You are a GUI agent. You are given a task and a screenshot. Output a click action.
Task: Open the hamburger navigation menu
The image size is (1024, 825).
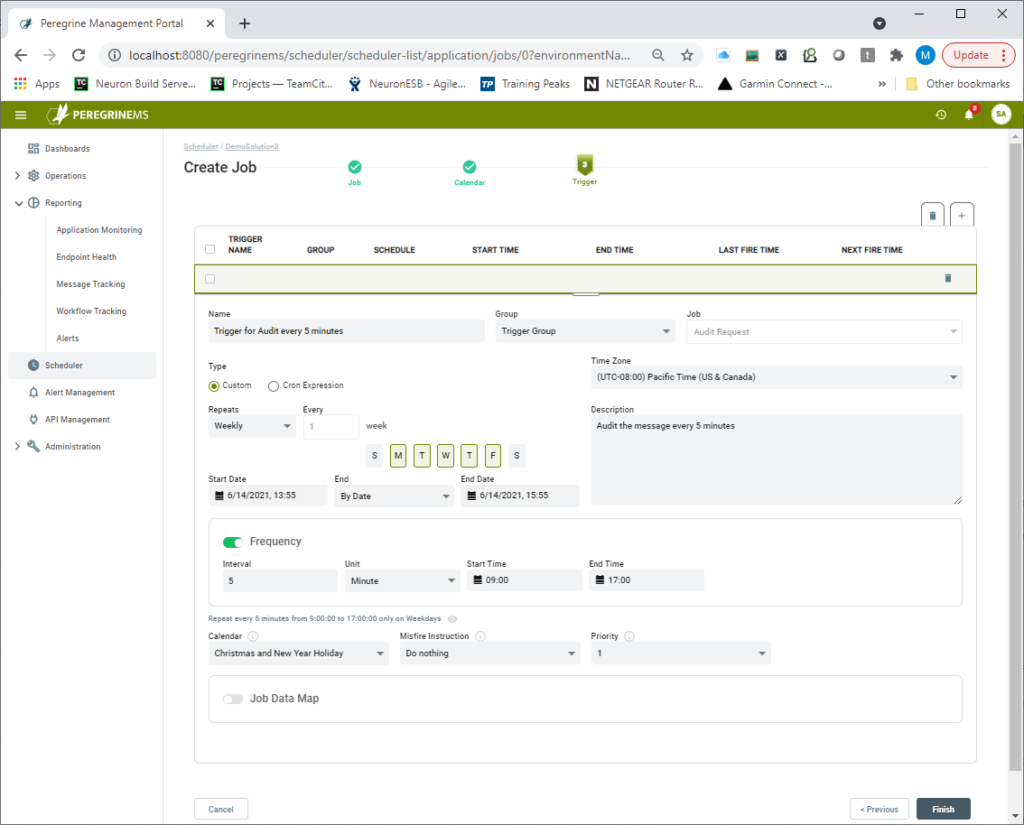pyautogui.click(x=20, y=114)
